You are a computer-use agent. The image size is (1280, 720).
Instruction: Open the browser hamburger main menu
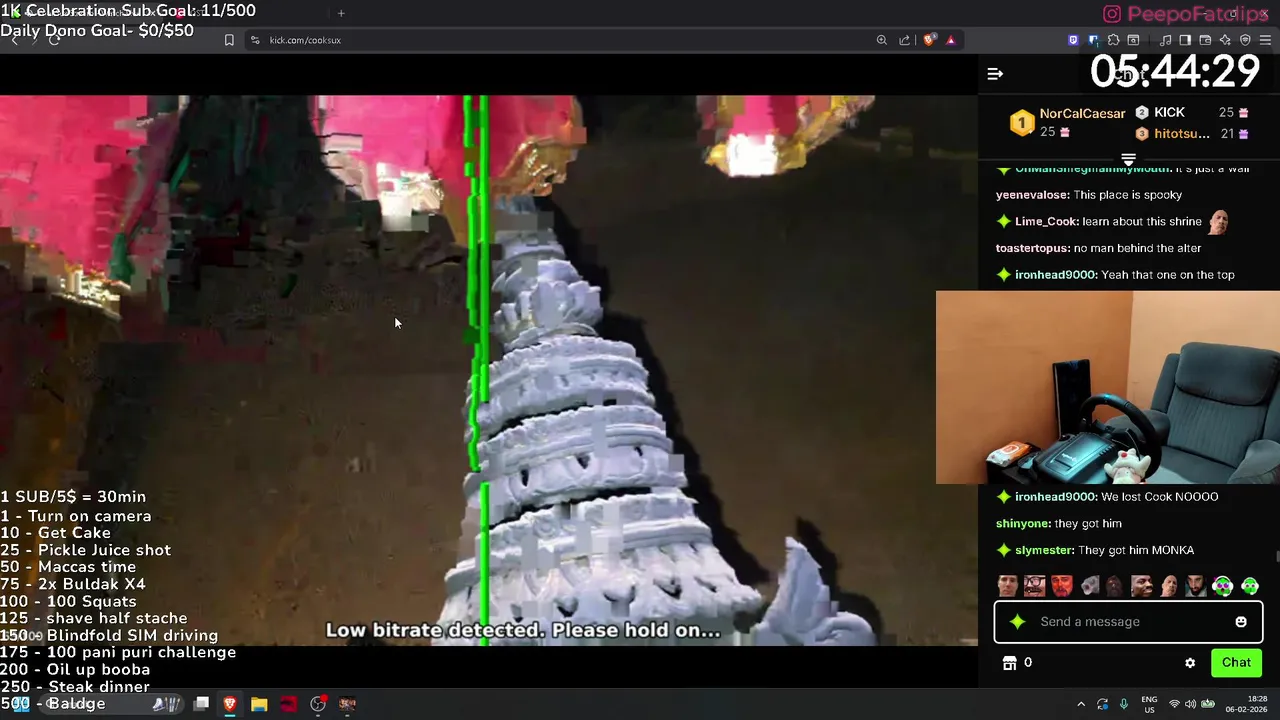coord(1265,40)
